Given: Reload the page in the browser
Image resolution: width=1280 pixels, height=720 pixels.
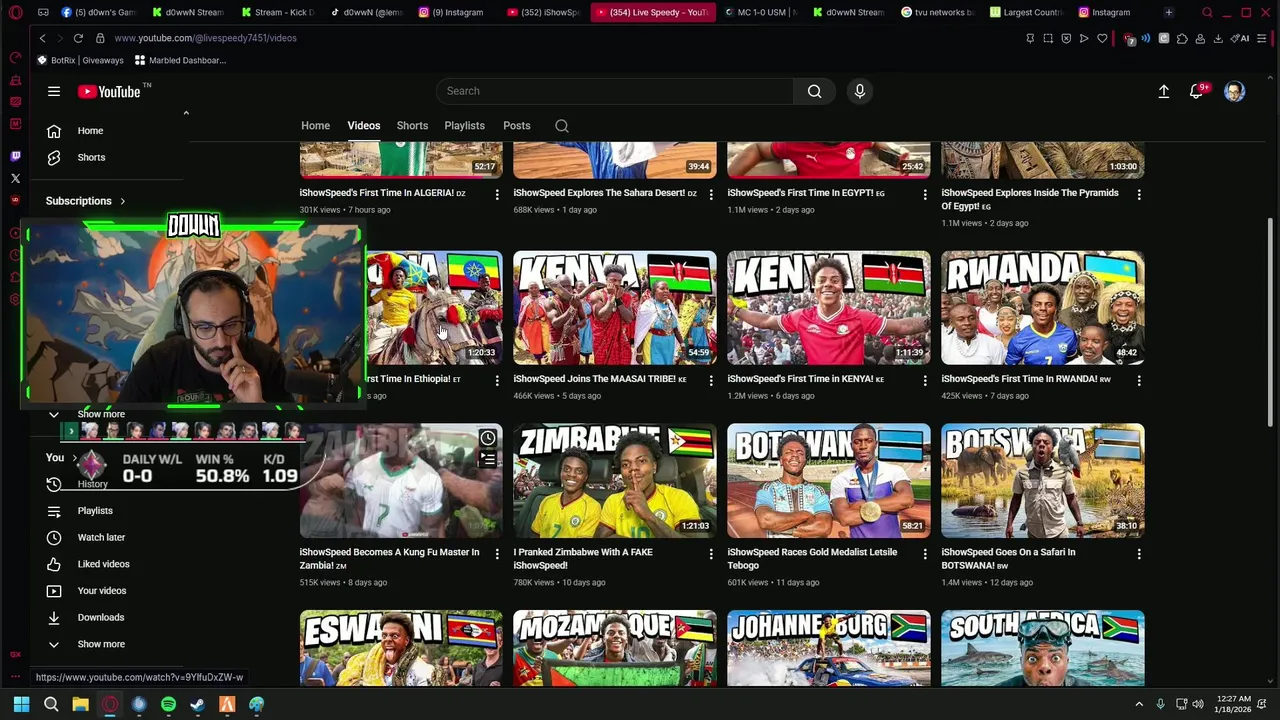Looking at the screenshot, I should tap(78, 38).
